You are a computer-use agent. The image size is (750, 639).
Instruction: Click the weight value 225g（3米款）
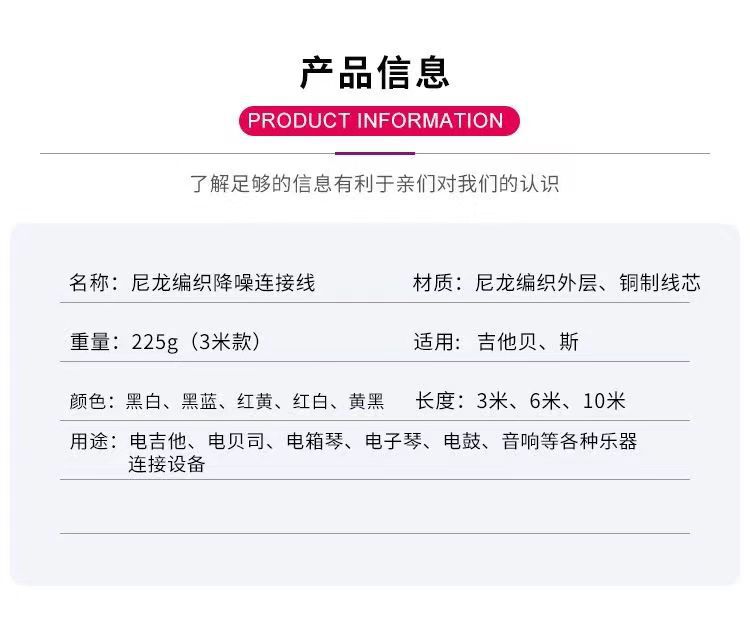click(x=198, y=342)
